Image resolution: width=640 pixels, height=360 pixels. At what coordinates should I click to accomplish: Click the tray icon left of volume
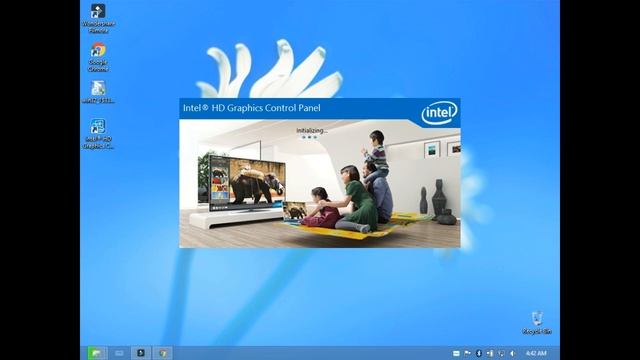501,353
